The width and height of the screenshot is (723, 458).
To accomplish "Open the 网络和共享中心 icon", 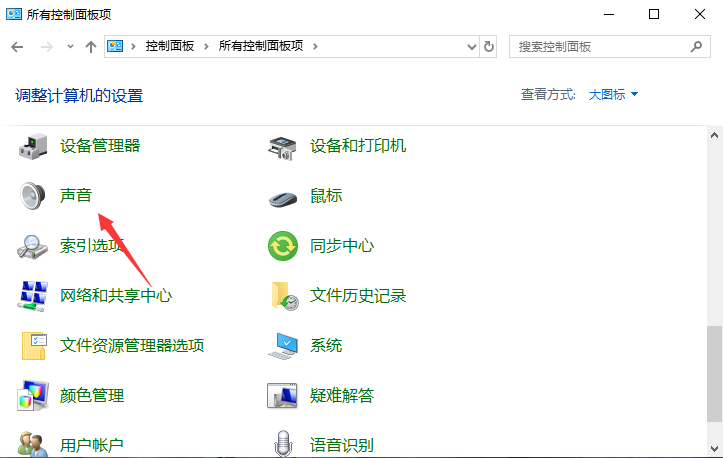I will [x=34, y=296].
